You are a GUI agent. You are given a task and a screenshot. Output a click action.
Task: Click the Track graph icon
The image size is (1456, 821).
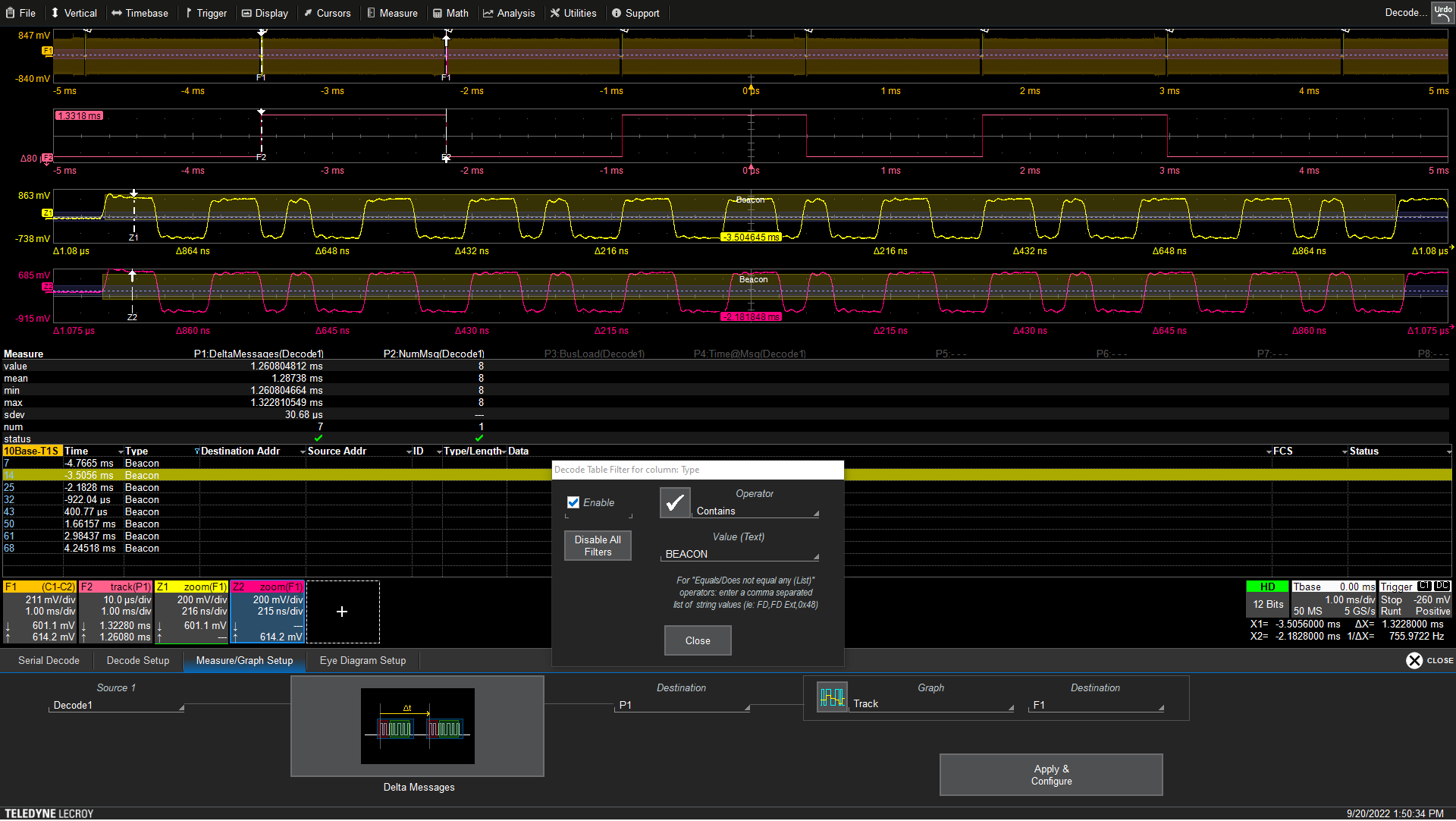click(832, 697)
